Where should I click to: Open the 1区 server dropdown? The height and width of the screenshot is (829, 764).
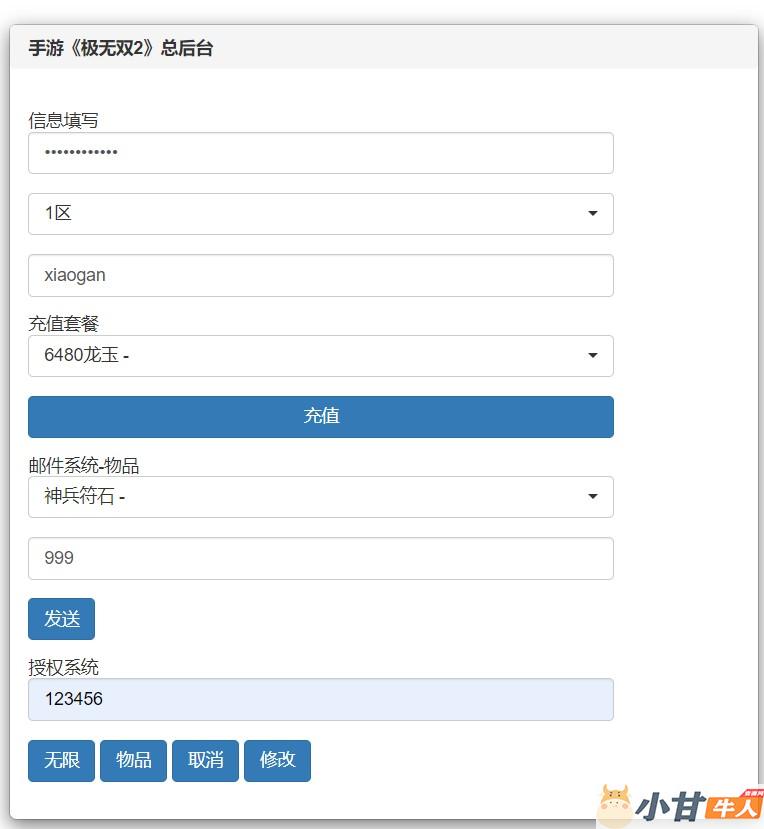320,214
